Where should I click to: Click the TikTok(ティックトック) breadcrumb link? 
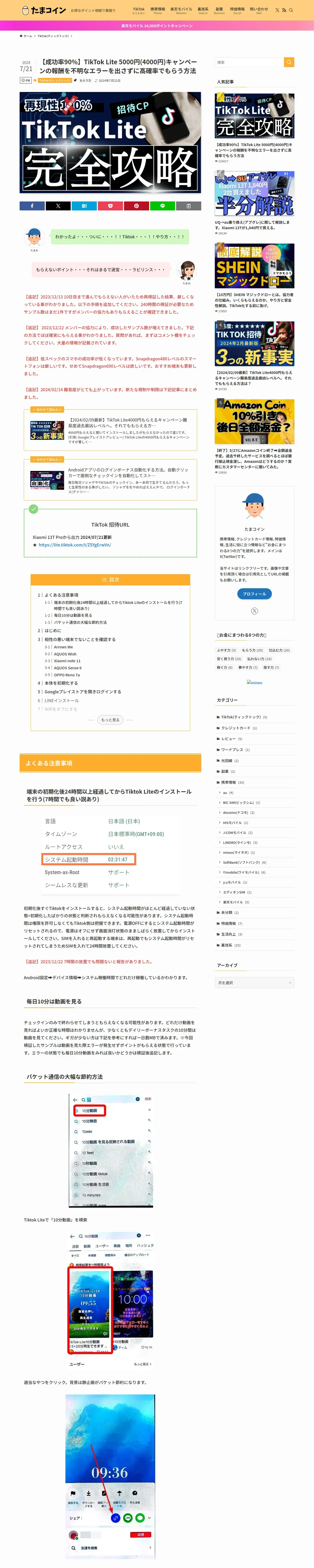click(x=53, y=36)
